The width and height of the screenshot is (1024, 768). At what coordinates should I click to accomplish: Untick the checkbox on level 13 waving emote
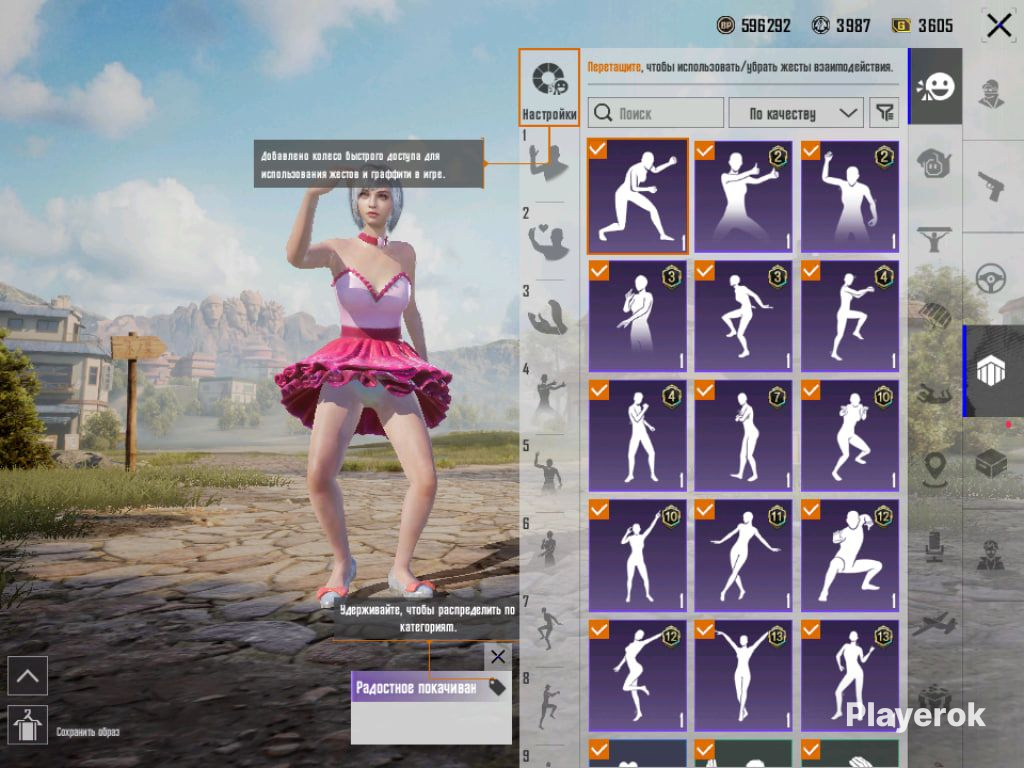coord(810,630)
